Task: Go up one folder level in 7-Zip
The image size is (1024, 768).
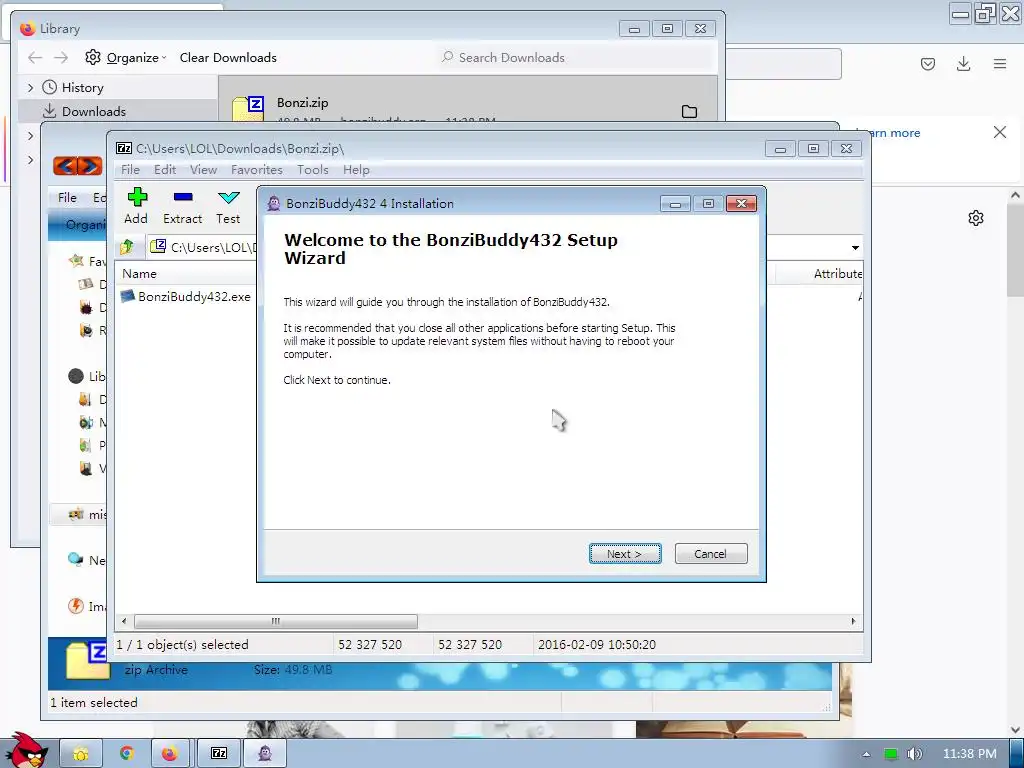Action: [127, 247]
